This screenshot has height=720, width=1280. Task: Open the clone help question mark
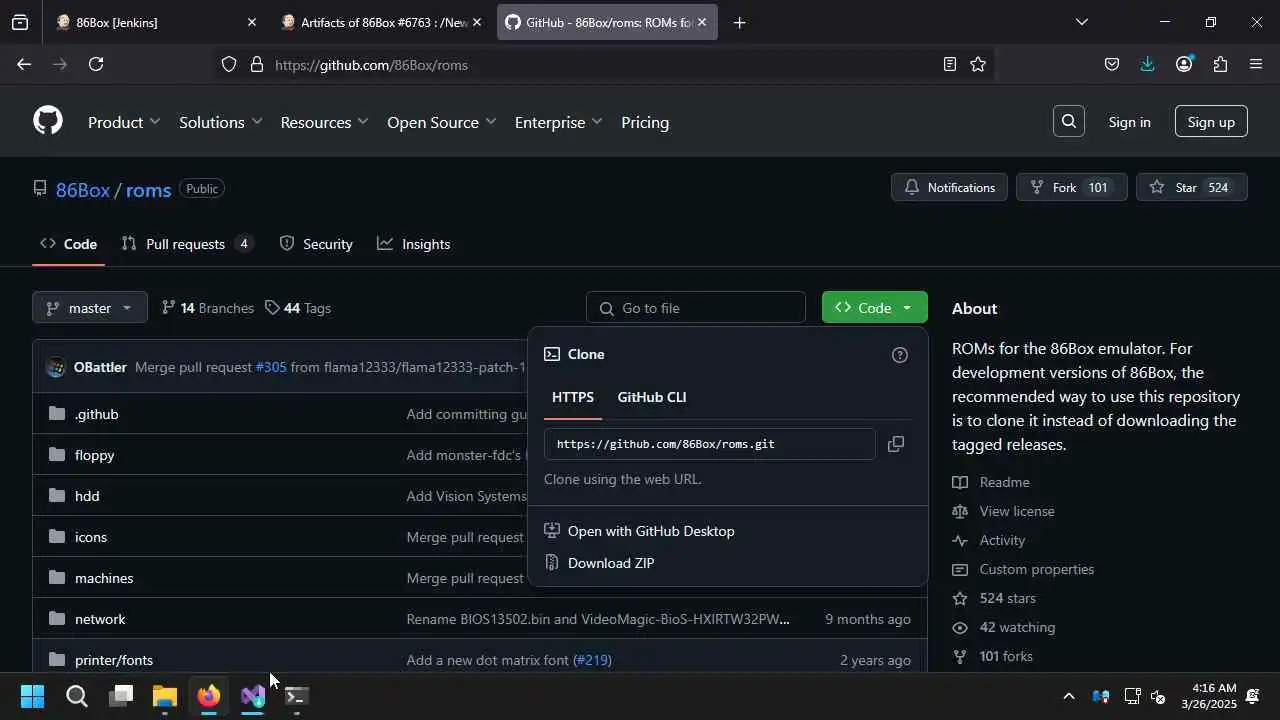coord(900,355)
